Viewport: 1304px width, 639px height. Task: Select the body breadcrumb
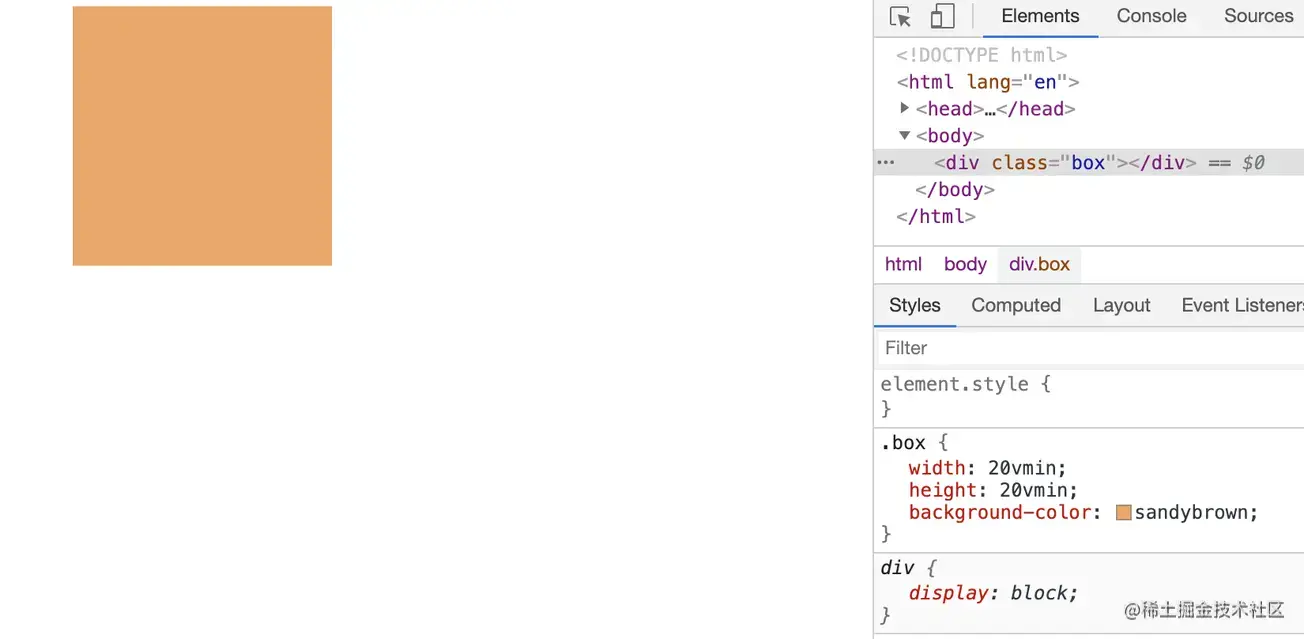pos(965,264)
